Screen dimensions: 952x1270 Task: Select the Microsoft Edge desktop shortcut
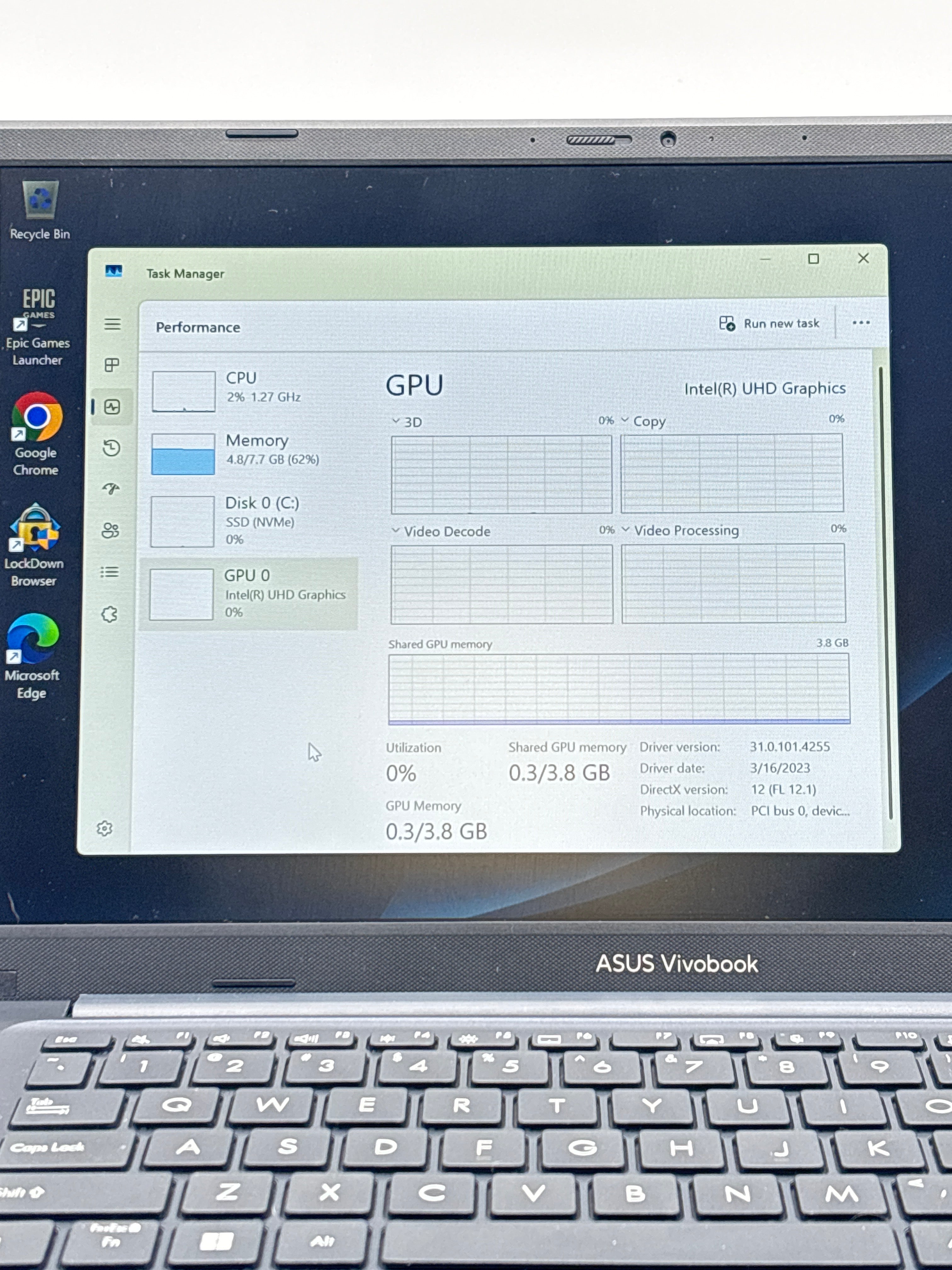32,657
